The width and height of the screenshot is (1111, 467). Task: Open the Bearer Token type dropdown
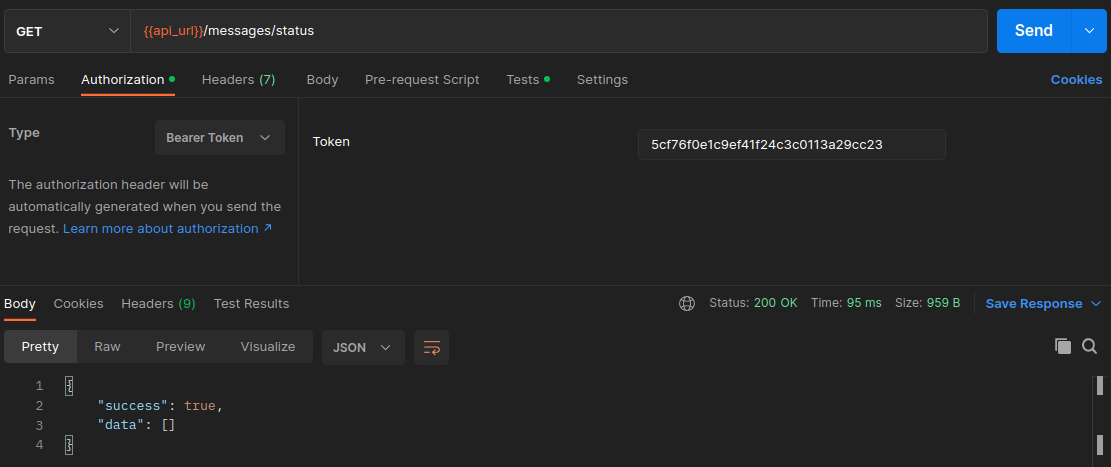pyautogui.click(x=219, y=138)
